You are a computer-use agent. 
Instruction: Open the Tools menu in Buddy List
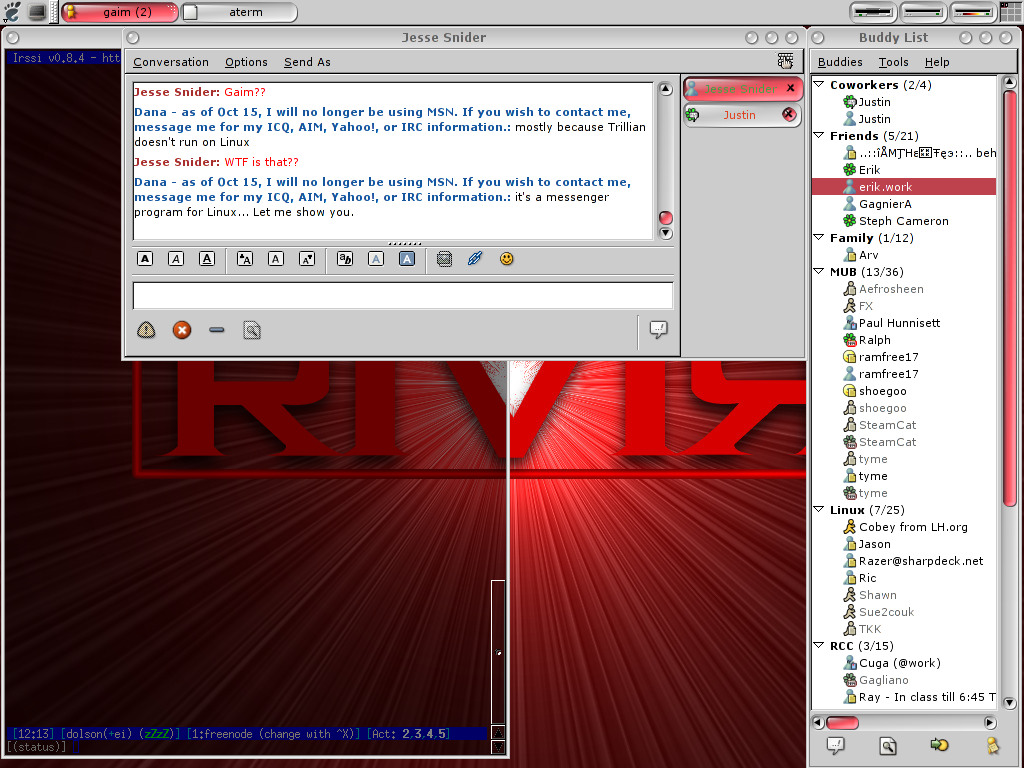click(x=893, y=62)
